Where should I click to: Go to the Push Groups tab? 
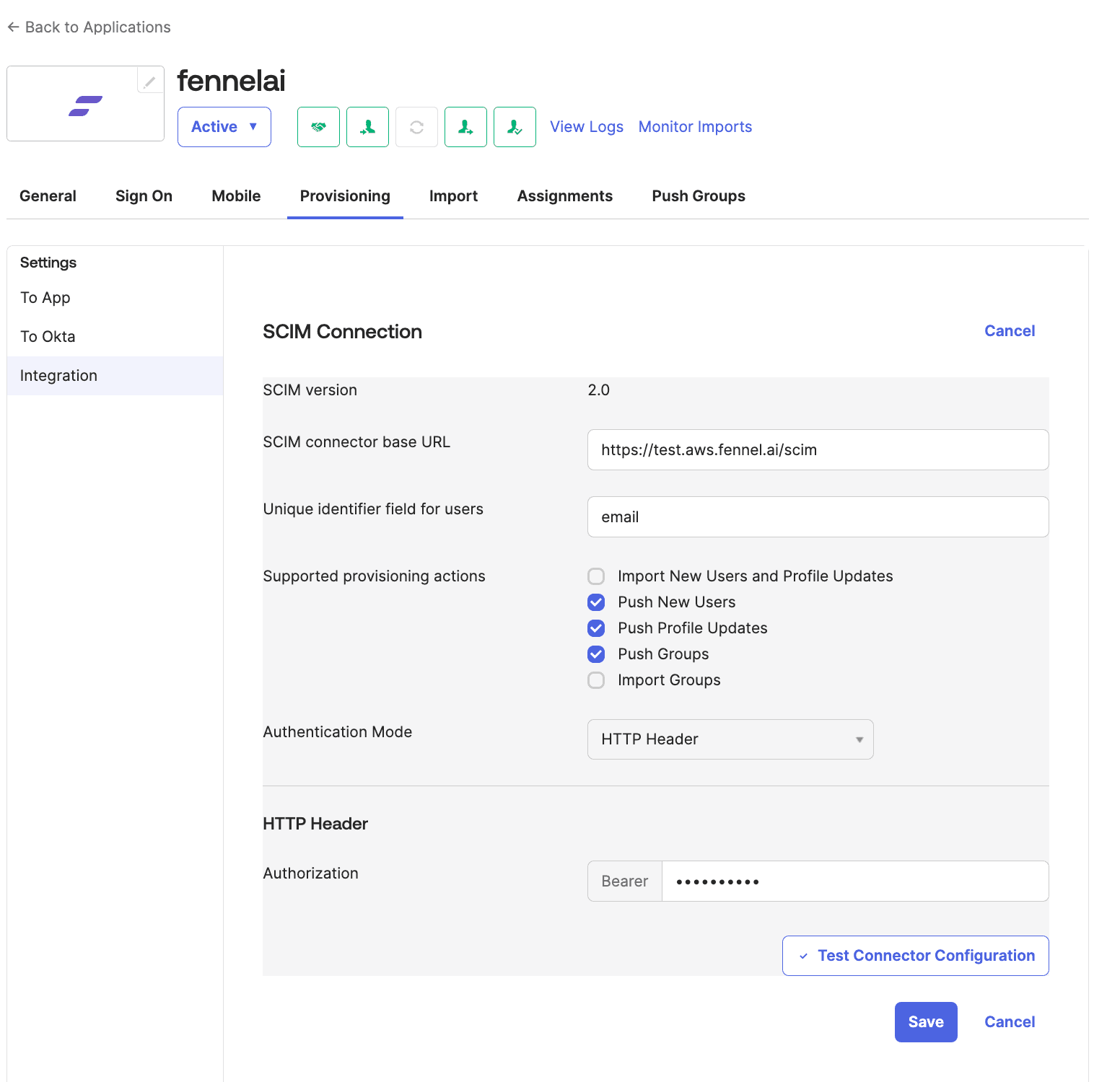click(699, 196)
